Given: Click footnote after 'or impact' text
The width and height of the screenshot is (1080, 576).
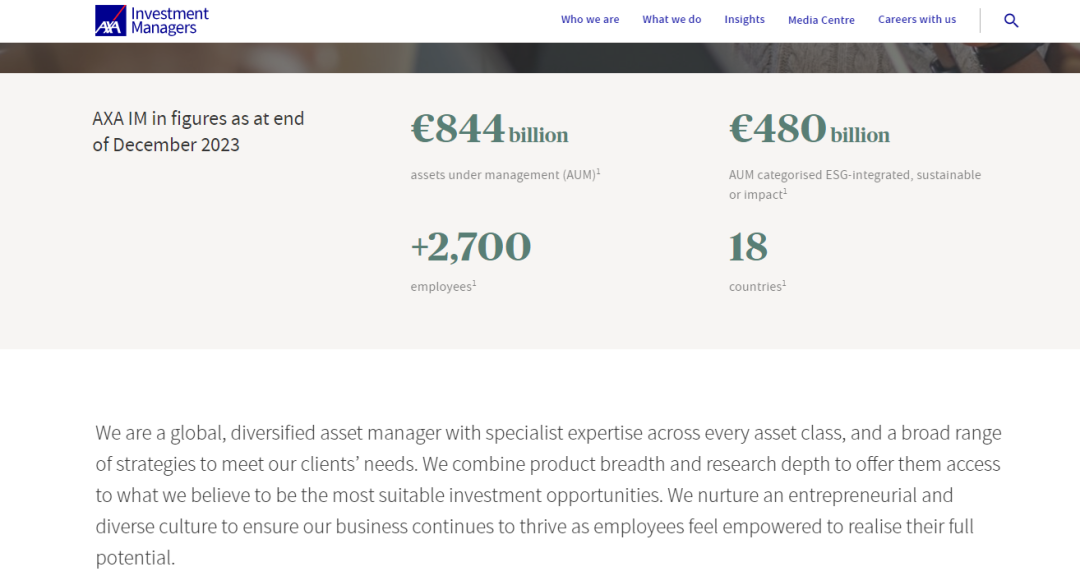Looking at the screenshot, I should [785, 191].
